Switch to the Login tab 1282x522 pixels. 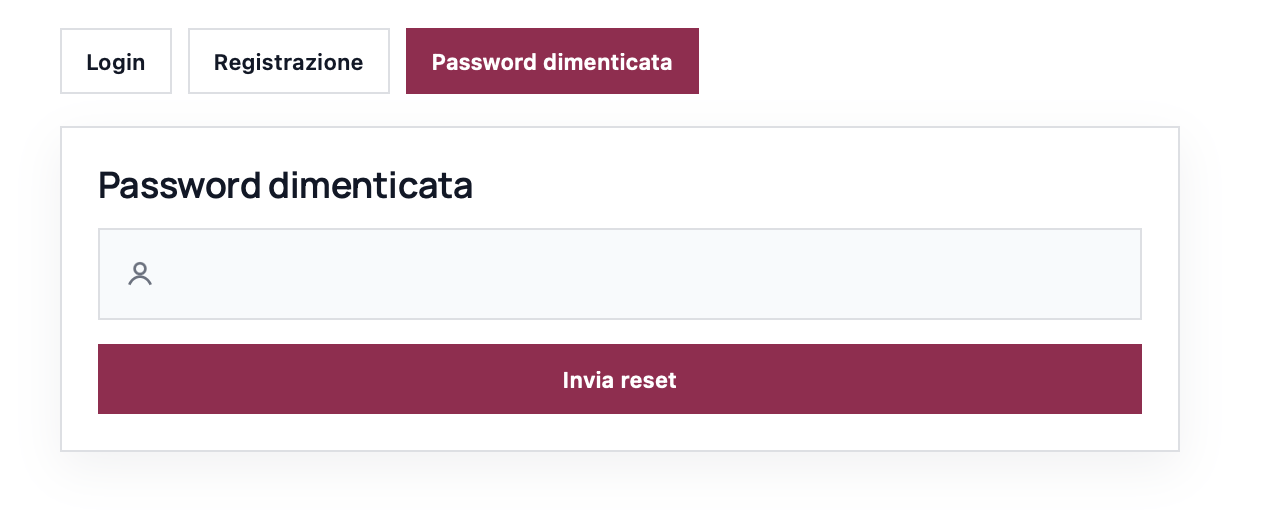pyautogui.click(x=116, y=62)
